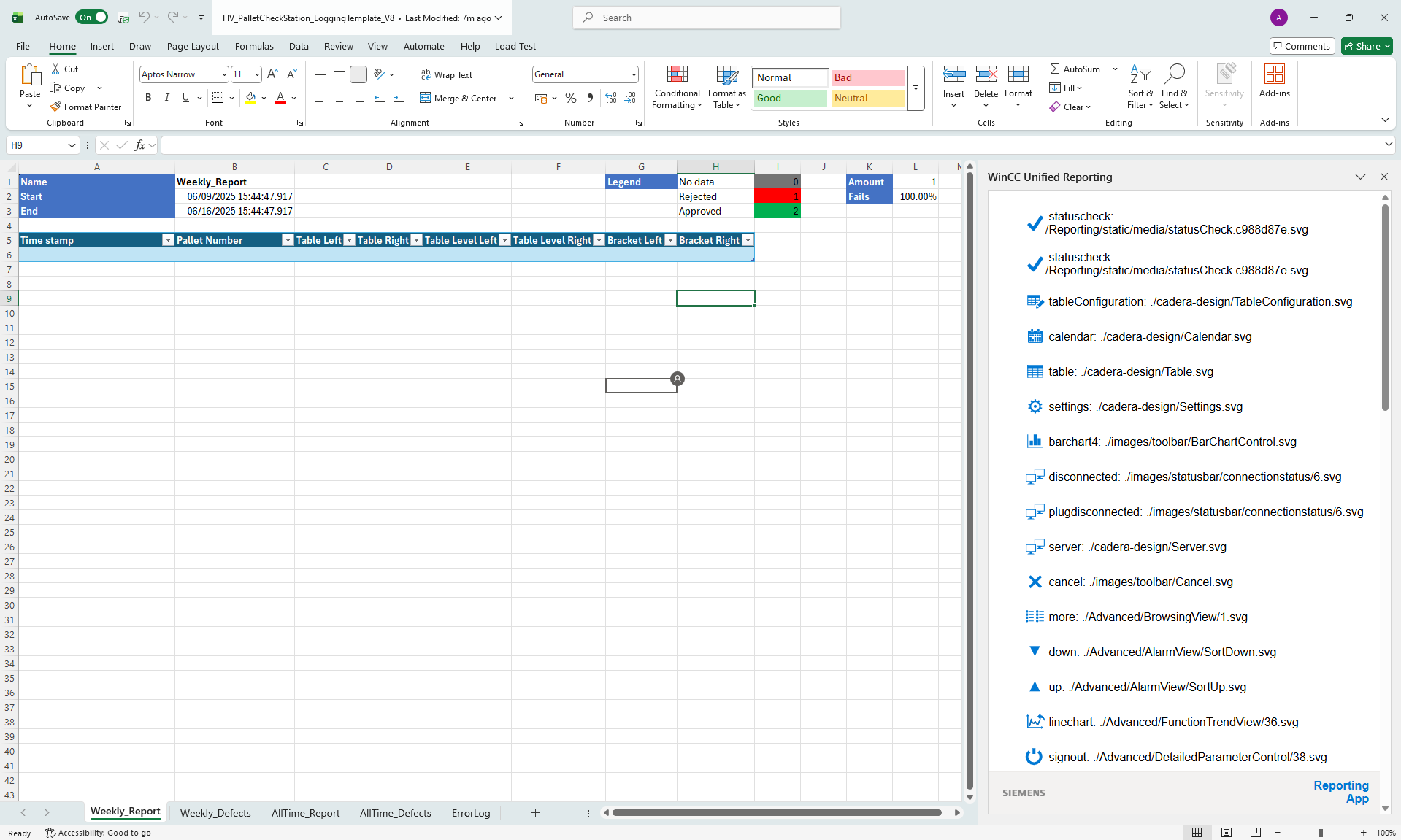Open the Comments pane button
Image resolution: width=1401 pixels, height=840 pixels.
point(1302,46)
